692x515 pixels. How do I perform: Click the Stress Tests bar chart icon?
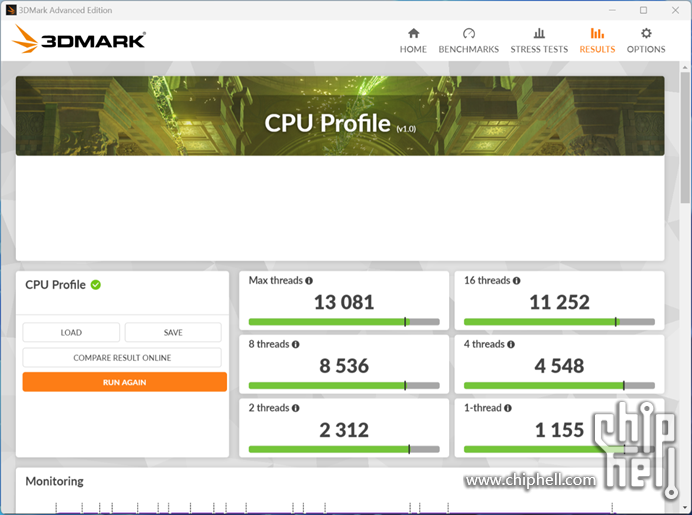tap(539, 33)
